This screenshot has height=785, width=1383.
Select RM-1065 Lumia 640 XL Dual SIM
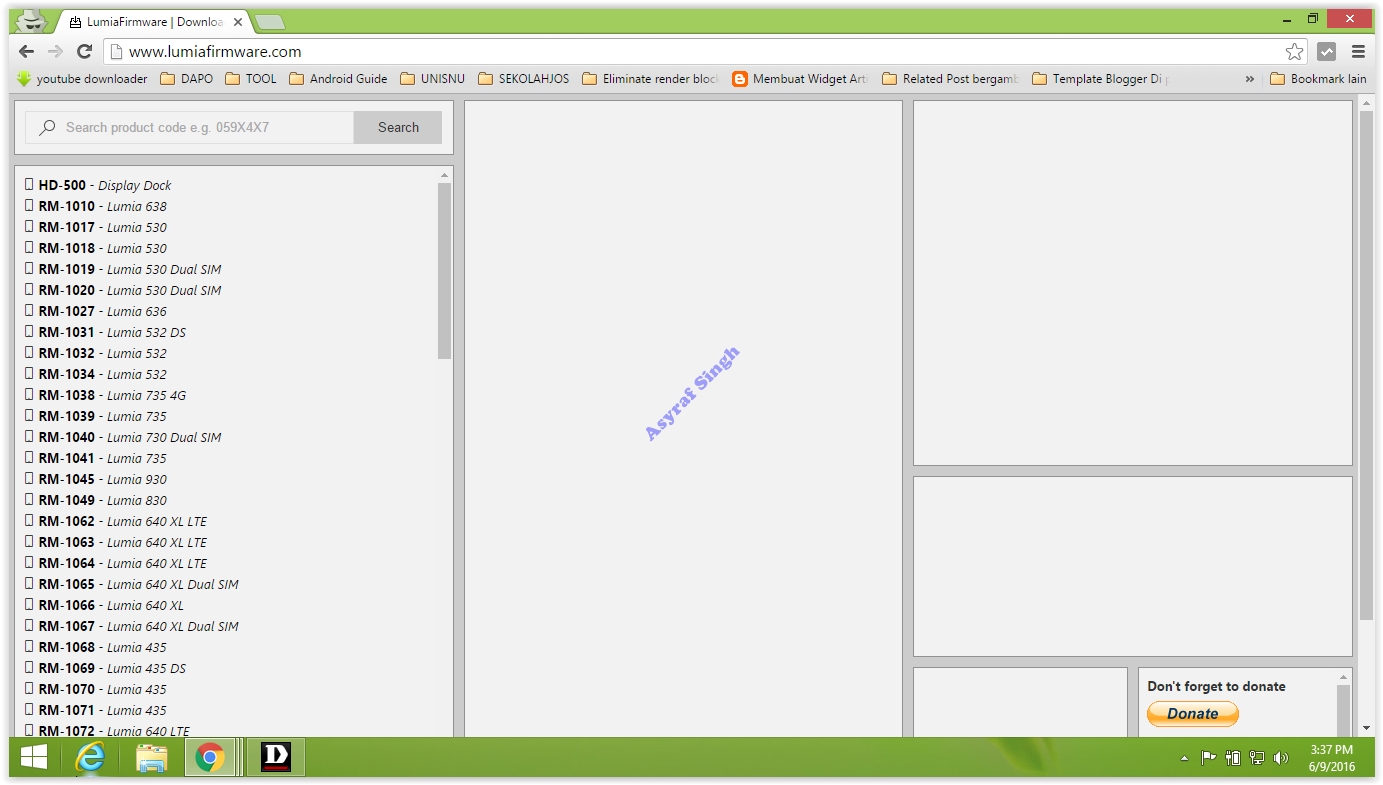[x=132, y=584]
